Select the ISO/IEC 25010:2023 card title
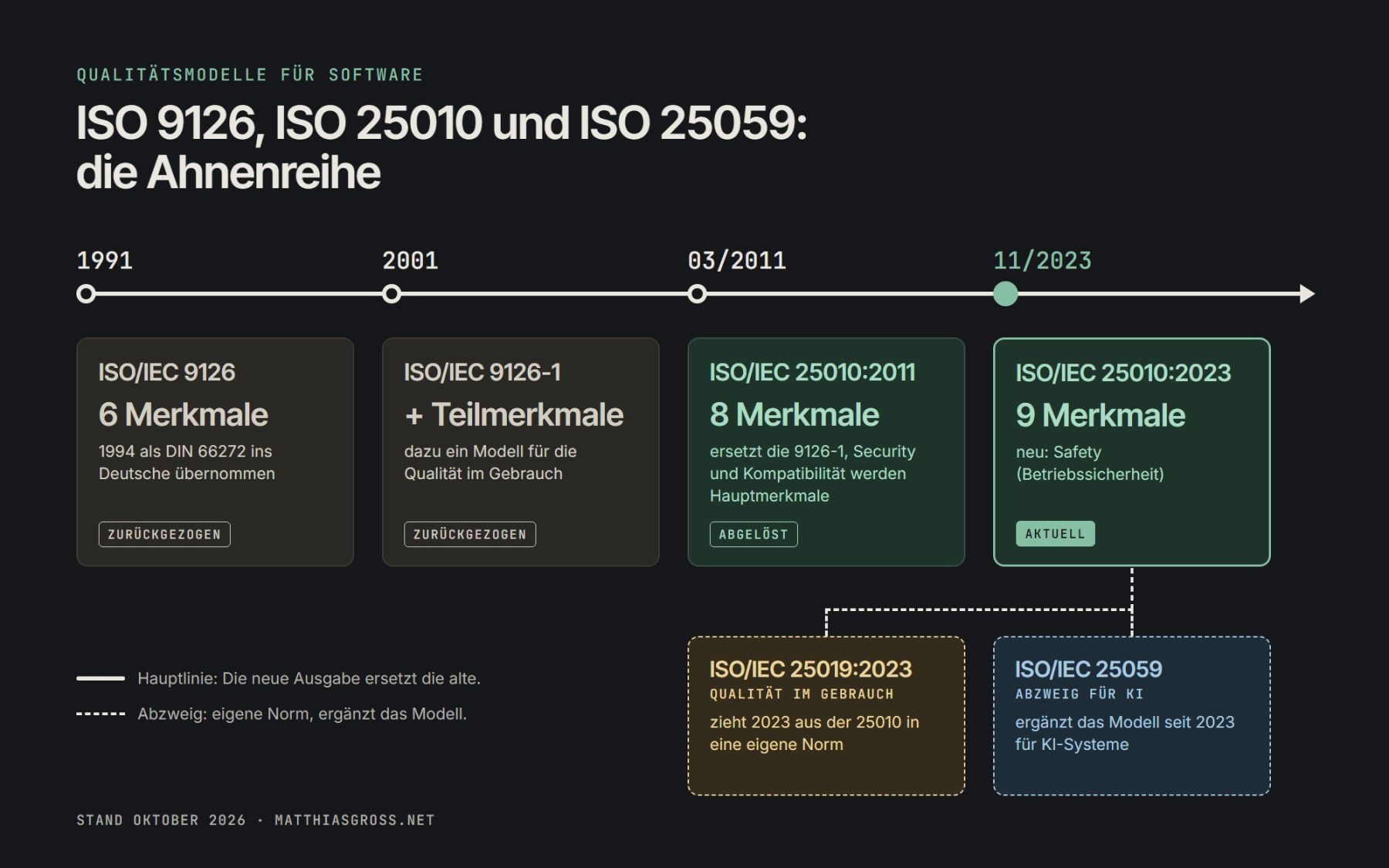The image size is (1389, 868). [x=1123, y=373]
